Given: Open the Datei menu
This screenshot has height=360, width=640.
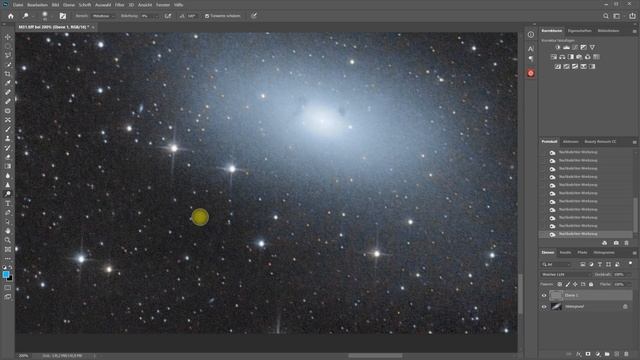Looking at the screenshot, I should (x=18, y=5).
